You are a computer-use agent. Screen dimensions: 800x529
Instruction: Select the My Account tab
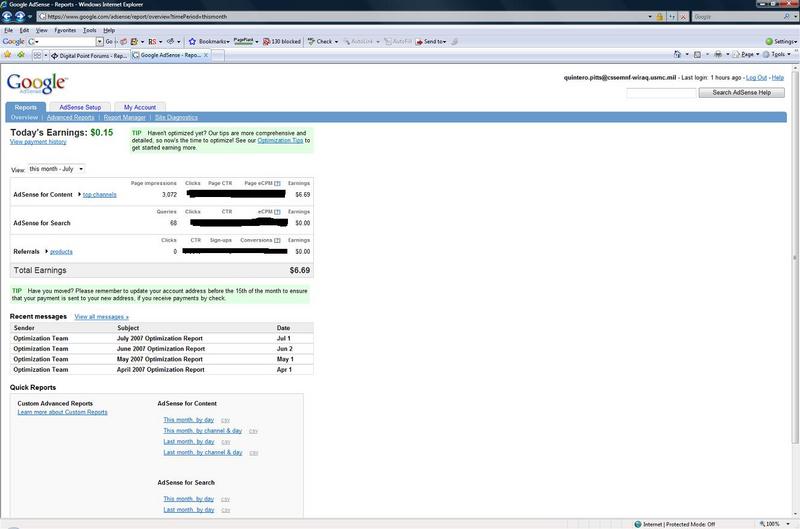tap(140, 107)
